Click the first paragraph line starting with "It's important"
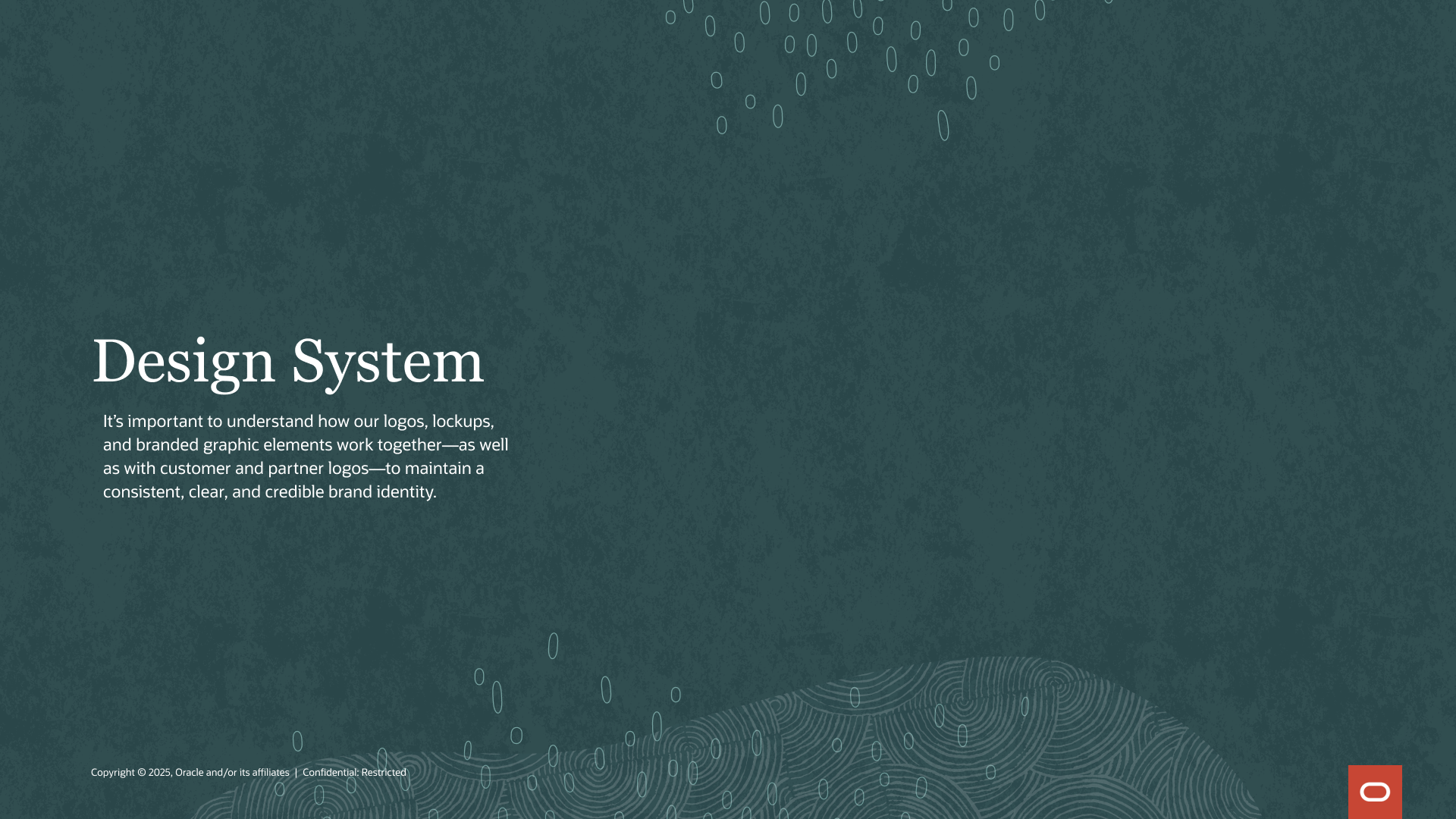The height and width of the screenshot is (819, 1456). pos(298,422)
